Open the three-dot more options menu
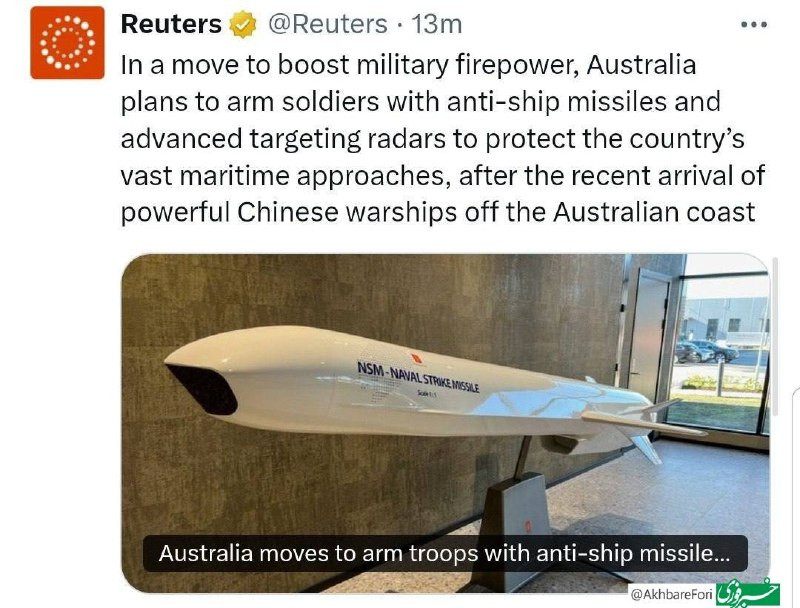800x608 pixels. point(754,24)
